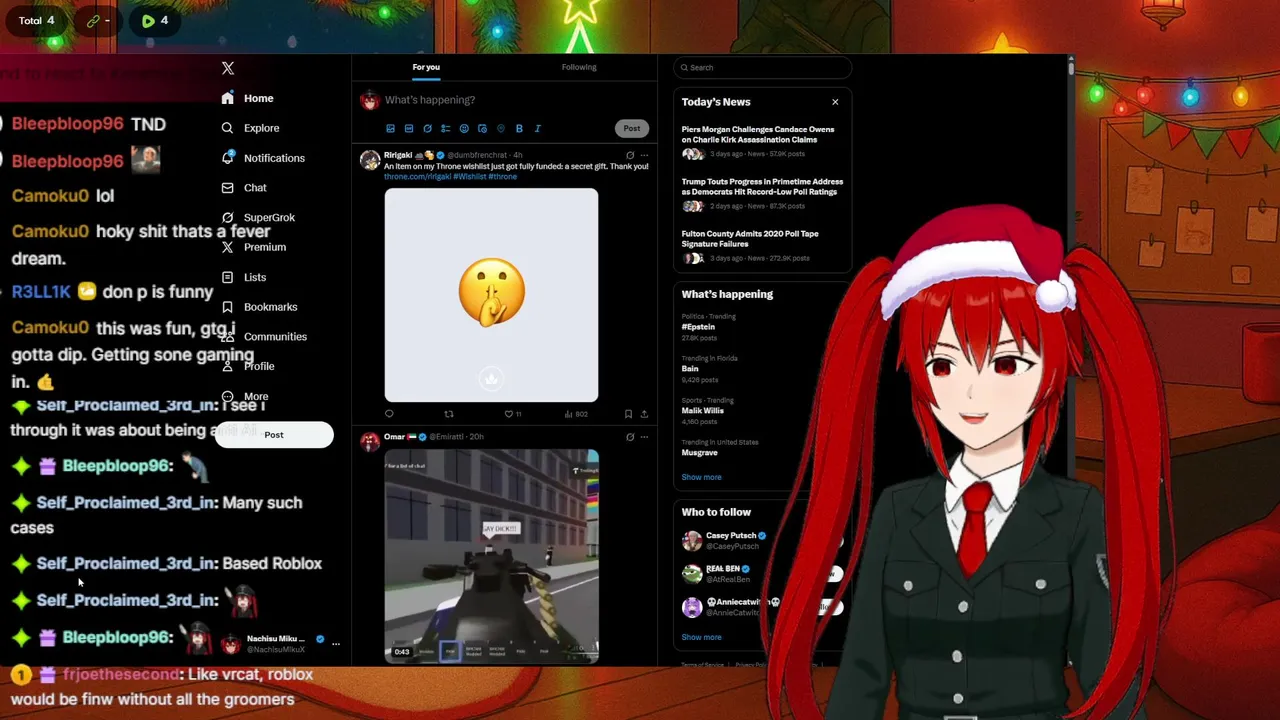Like Ririgaki's post
The width and height of the screenshot is (1280, 720).
pyautogui.click(x=508, y=414)
